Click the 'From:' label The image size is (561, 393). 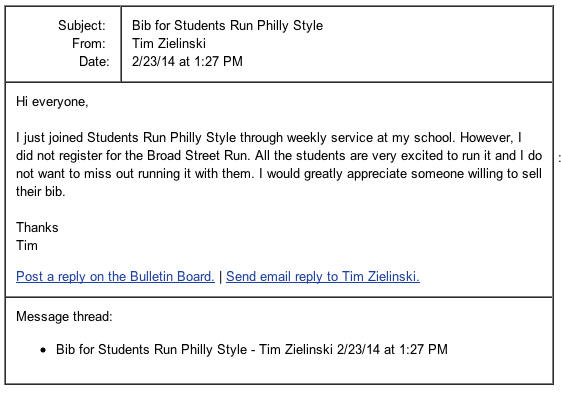tap(89, 43)
